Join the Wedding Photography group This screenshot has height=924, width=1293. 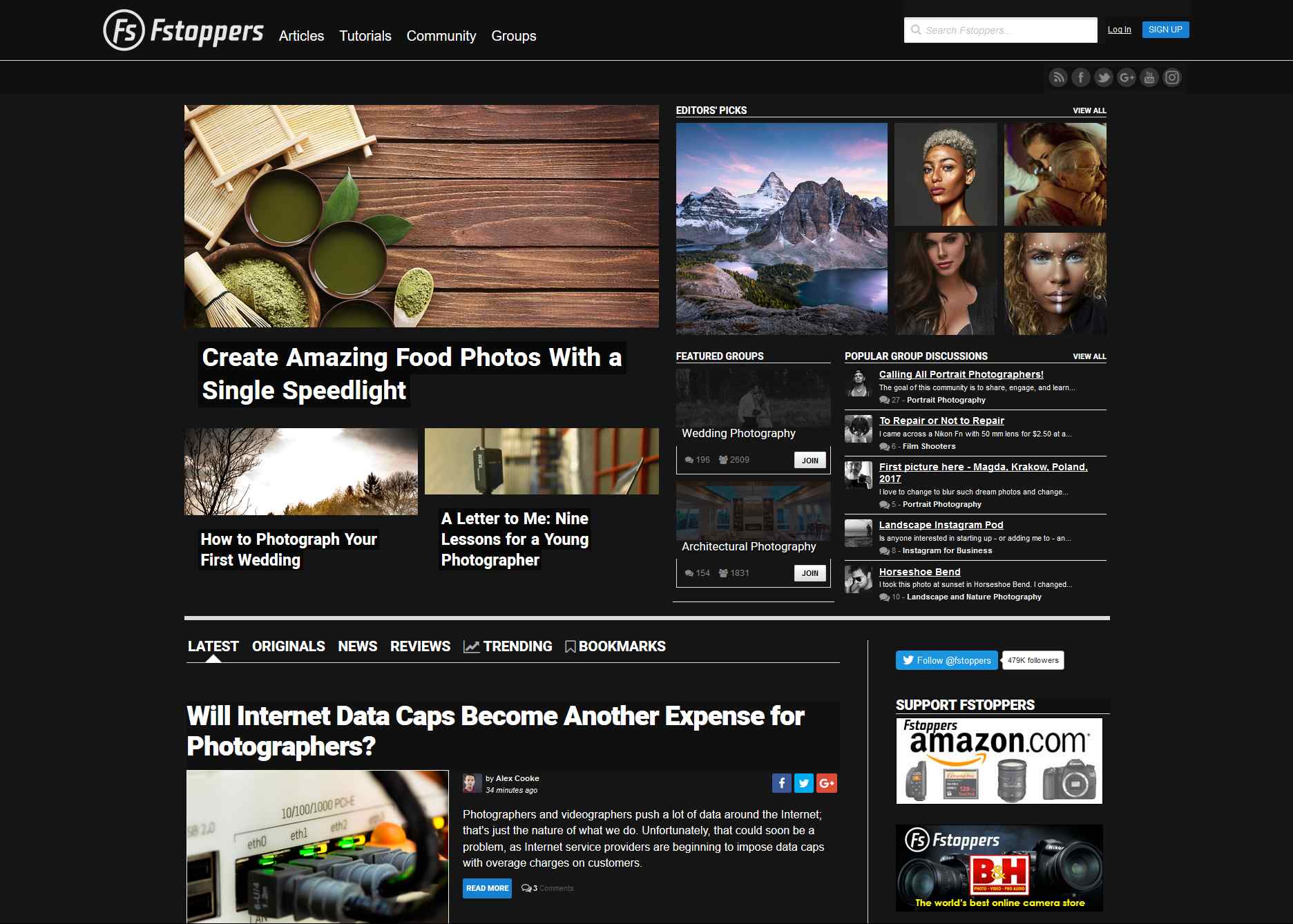pyautogui.click(x=810, y=461)
